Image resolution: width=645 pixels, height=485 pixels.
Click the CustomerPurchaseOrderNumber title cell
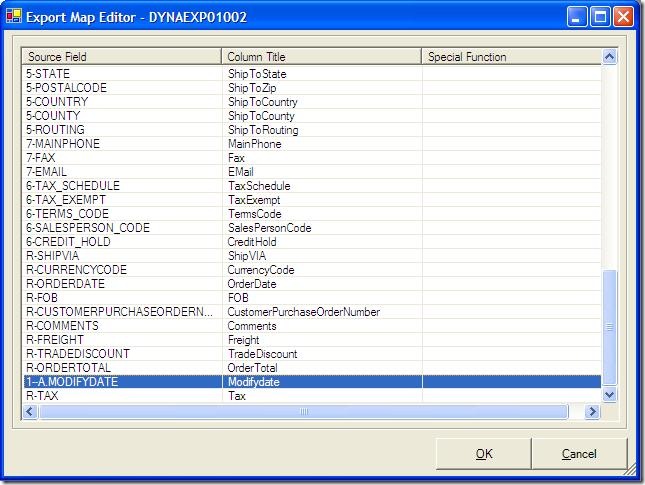pos(322,311)
